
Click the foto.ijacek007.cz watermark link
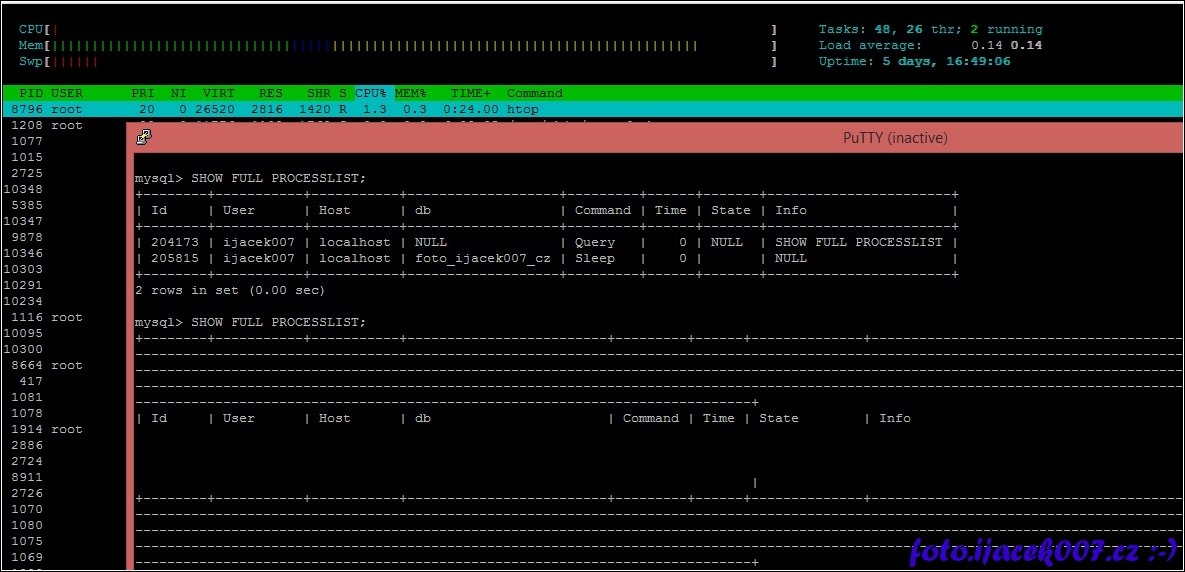[1039, 549]
